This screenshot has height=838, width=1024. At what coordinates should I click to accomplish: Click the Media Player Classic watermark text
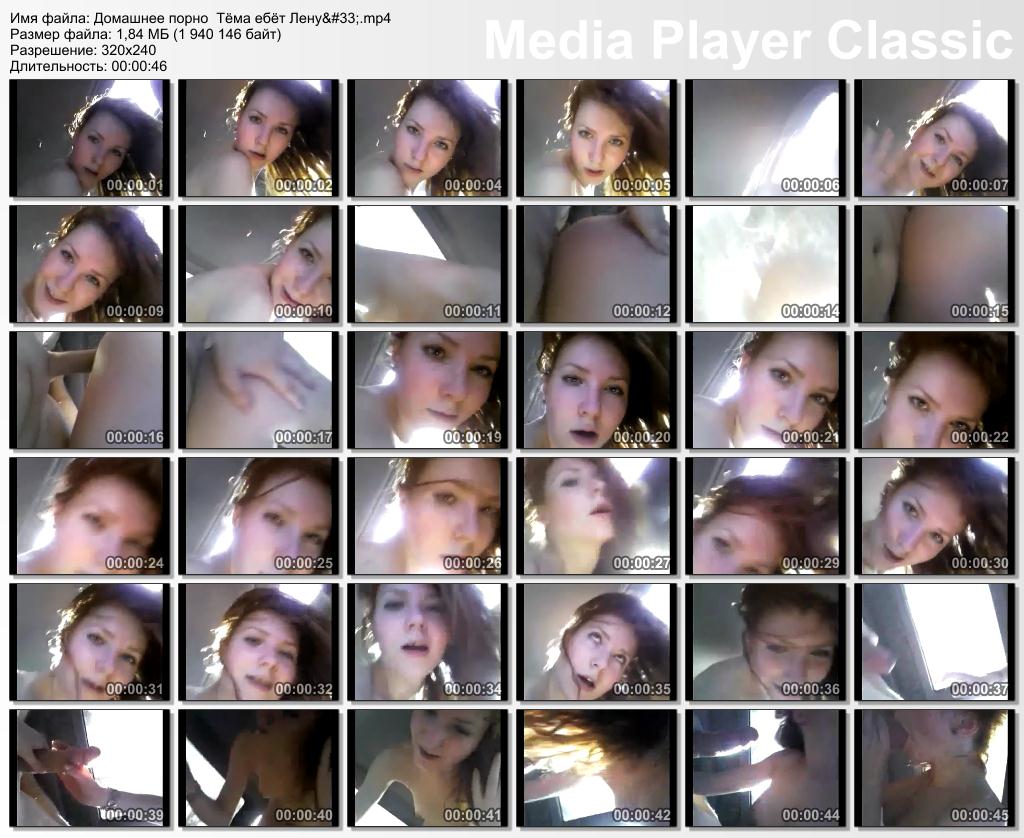click(x=748, y=40)
